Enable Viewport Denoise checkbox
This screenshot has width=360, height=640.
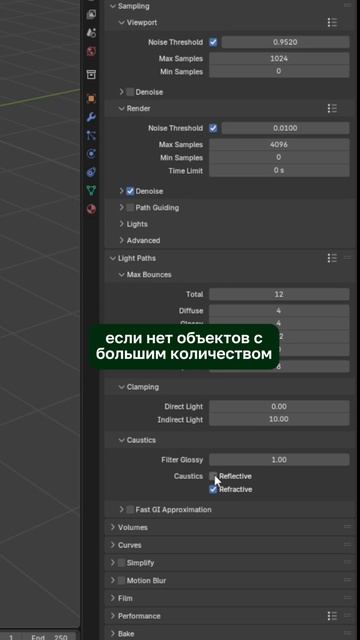(130, 92)
